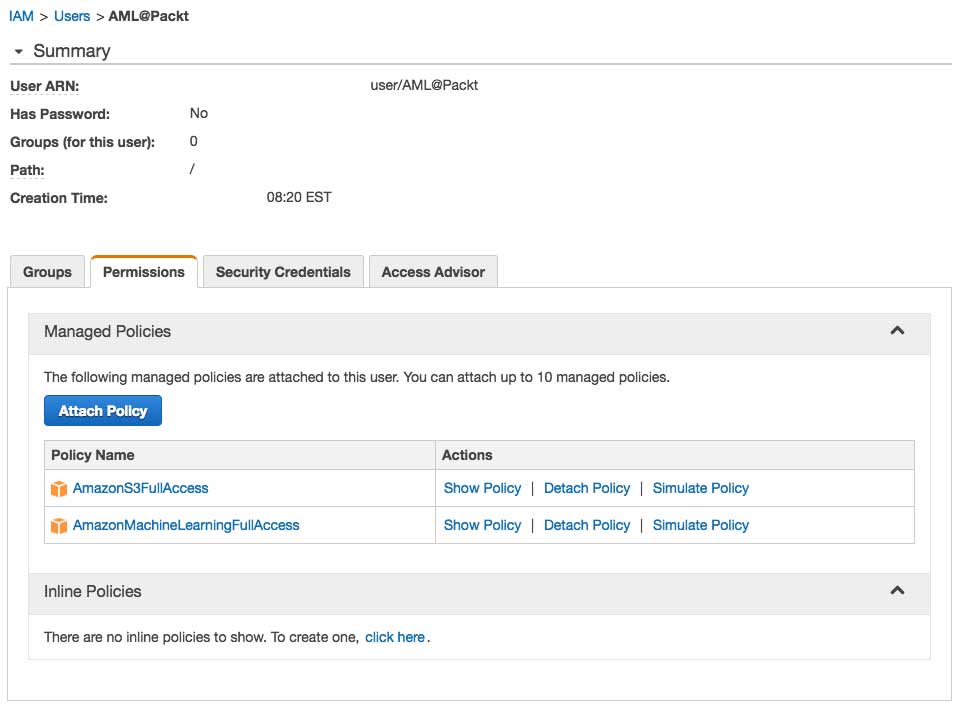
Task: Click the AmazonS3FullAccess policy cube icon
Action: (59, 489)
